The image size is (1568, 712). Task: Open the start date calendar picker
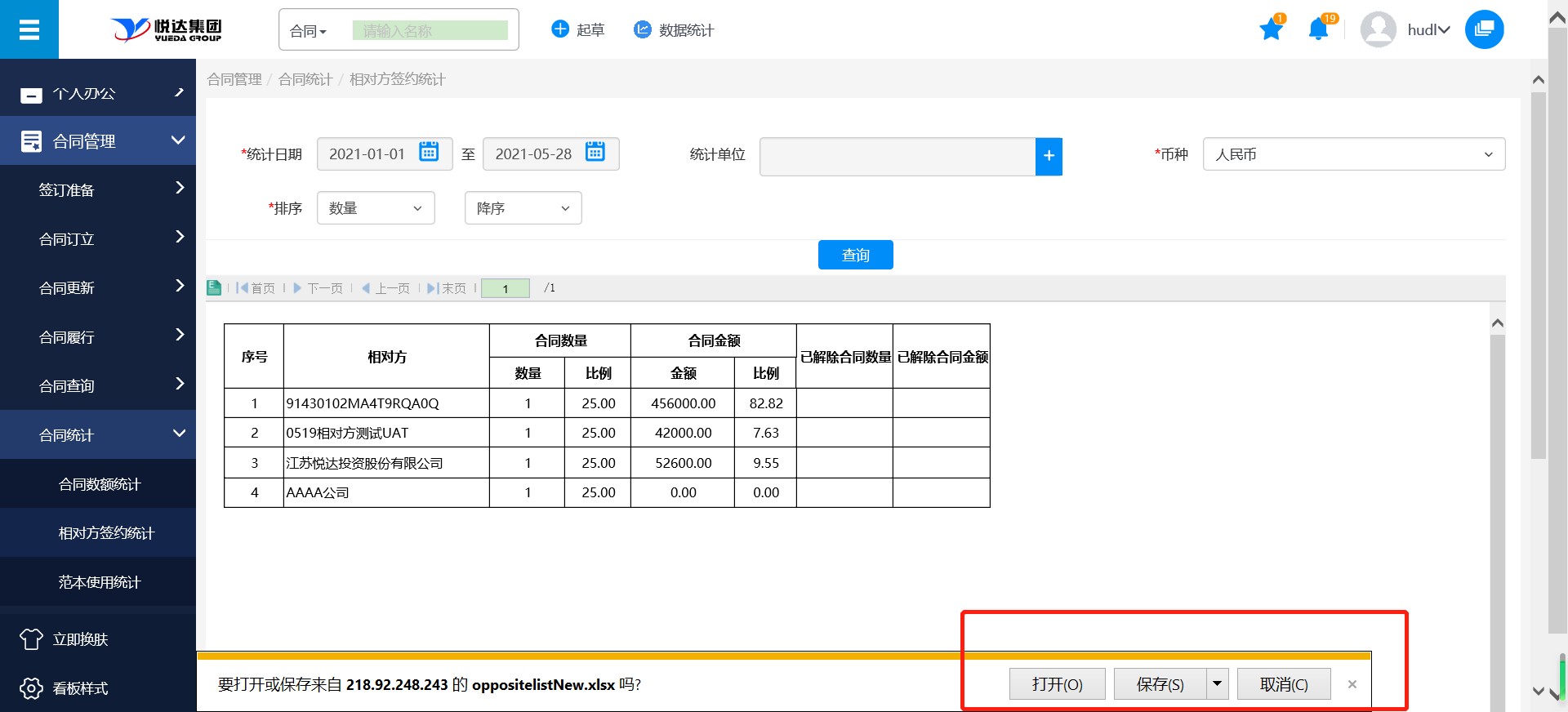tap(429, 153)
